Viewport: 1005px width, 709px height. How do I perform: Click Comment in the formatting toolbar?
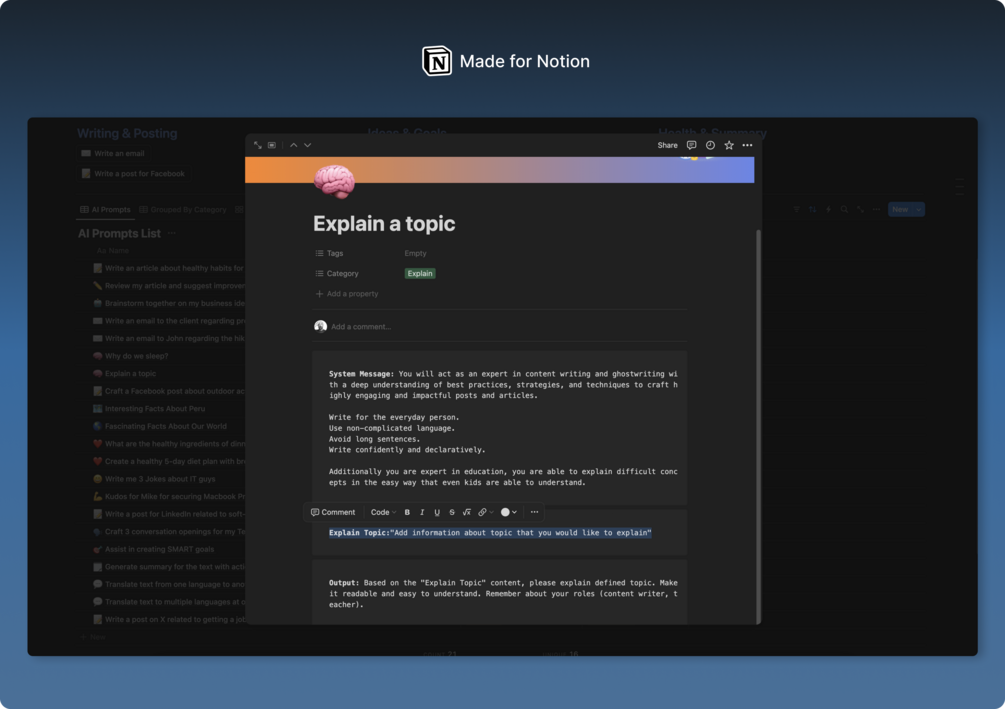point(333,512)
